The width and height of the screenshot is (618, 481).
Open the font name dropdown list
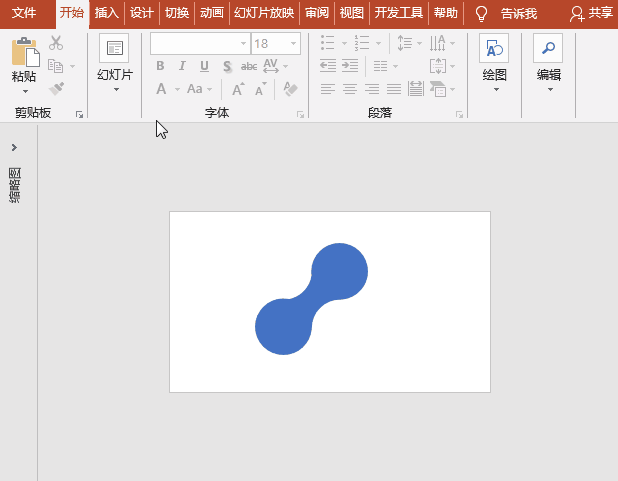pyautogui.click(x=243, y=44)
